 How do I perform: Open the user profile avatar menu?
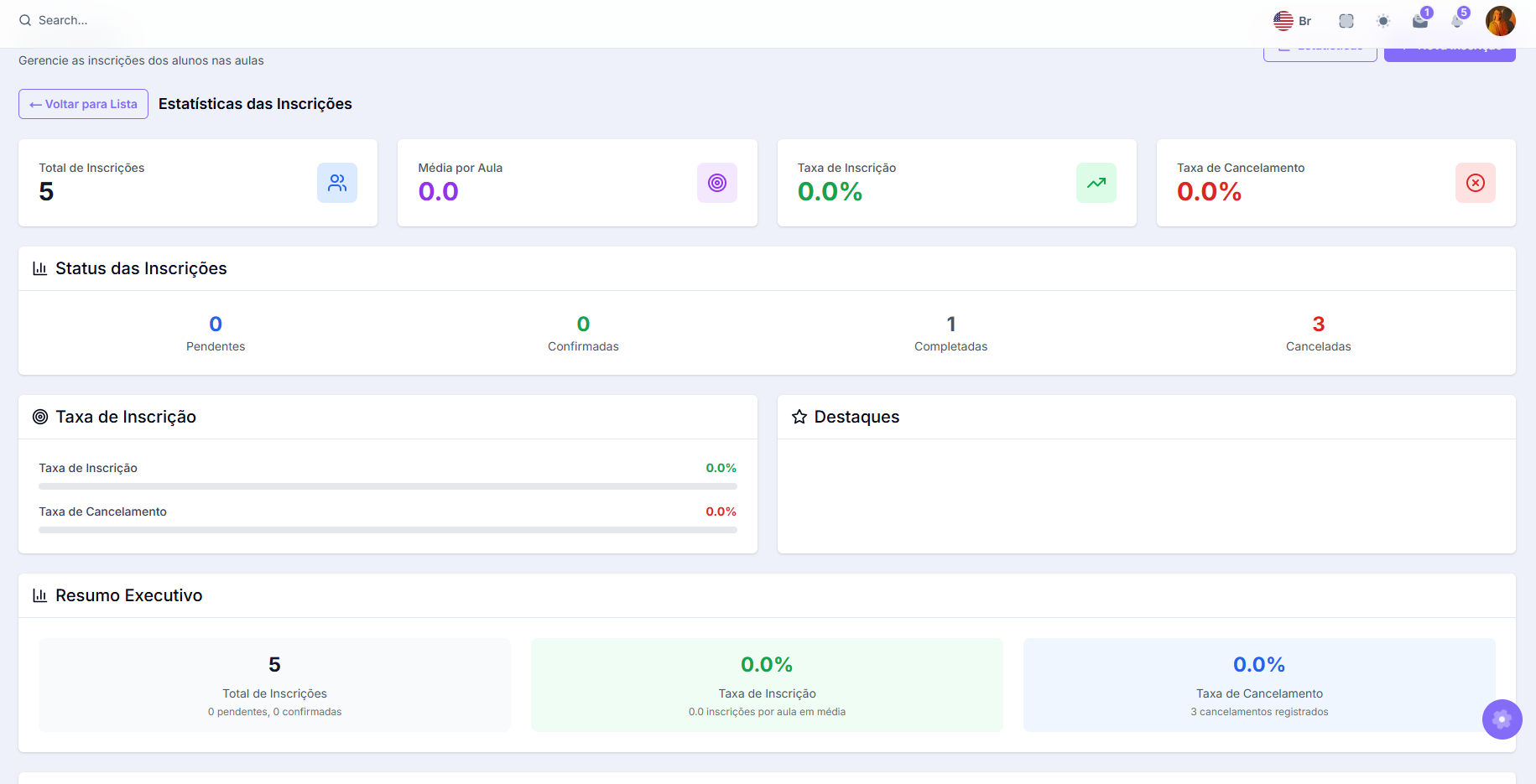click(1500, 21)
